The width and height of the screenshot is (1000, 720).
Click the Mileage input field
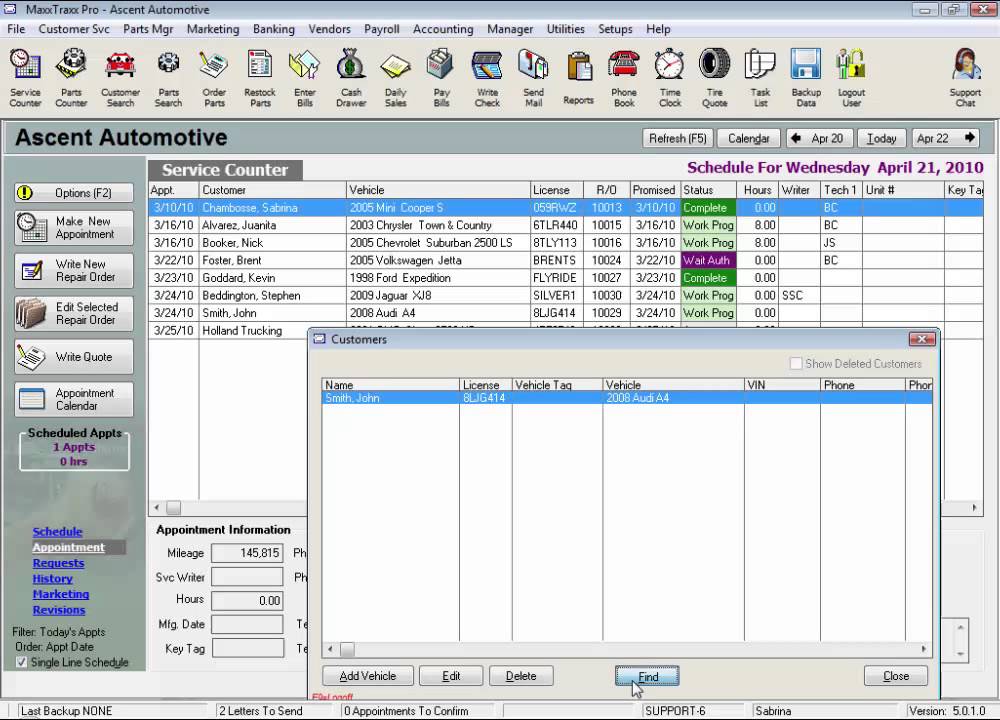coord(247,553)
